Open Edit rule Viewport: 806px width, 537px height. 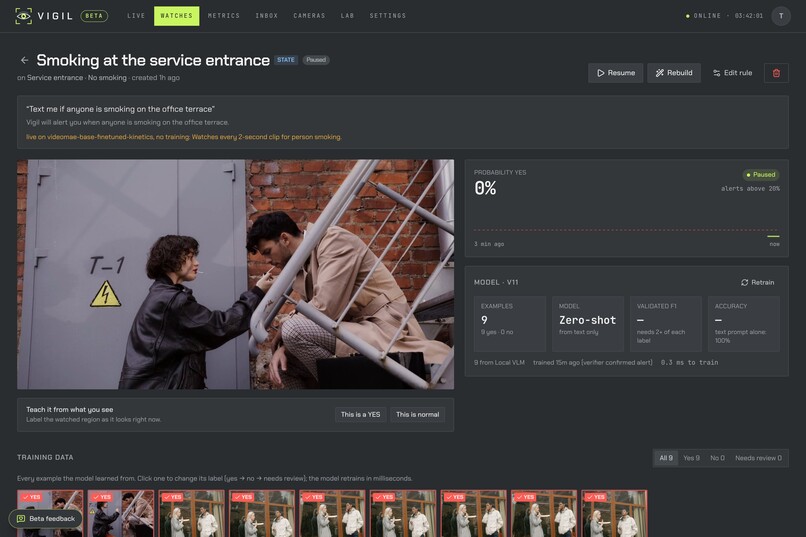pos(732,73)
